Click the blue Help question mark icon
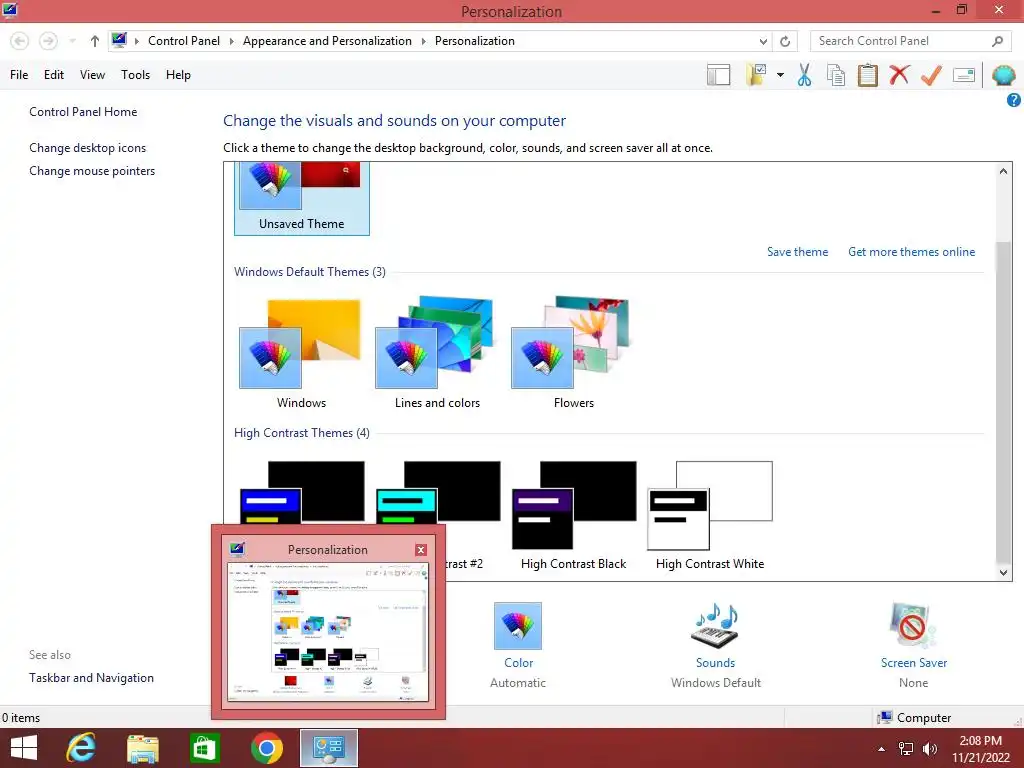The width and height of the screenshot is (1024, 768). (1014, 100)
